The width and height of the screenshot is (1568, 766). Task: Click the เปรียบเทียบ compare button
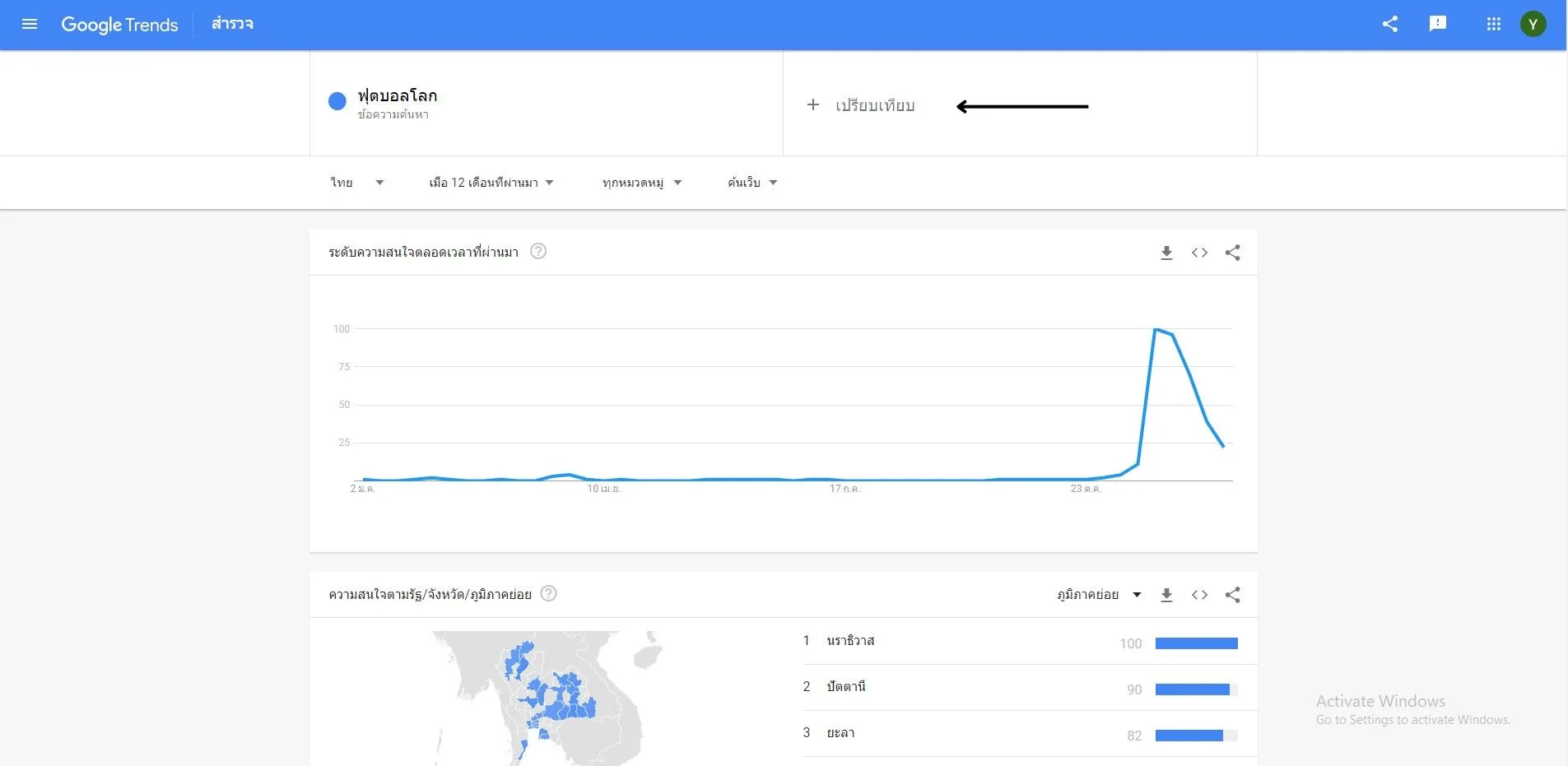click(x=862, y=105)
